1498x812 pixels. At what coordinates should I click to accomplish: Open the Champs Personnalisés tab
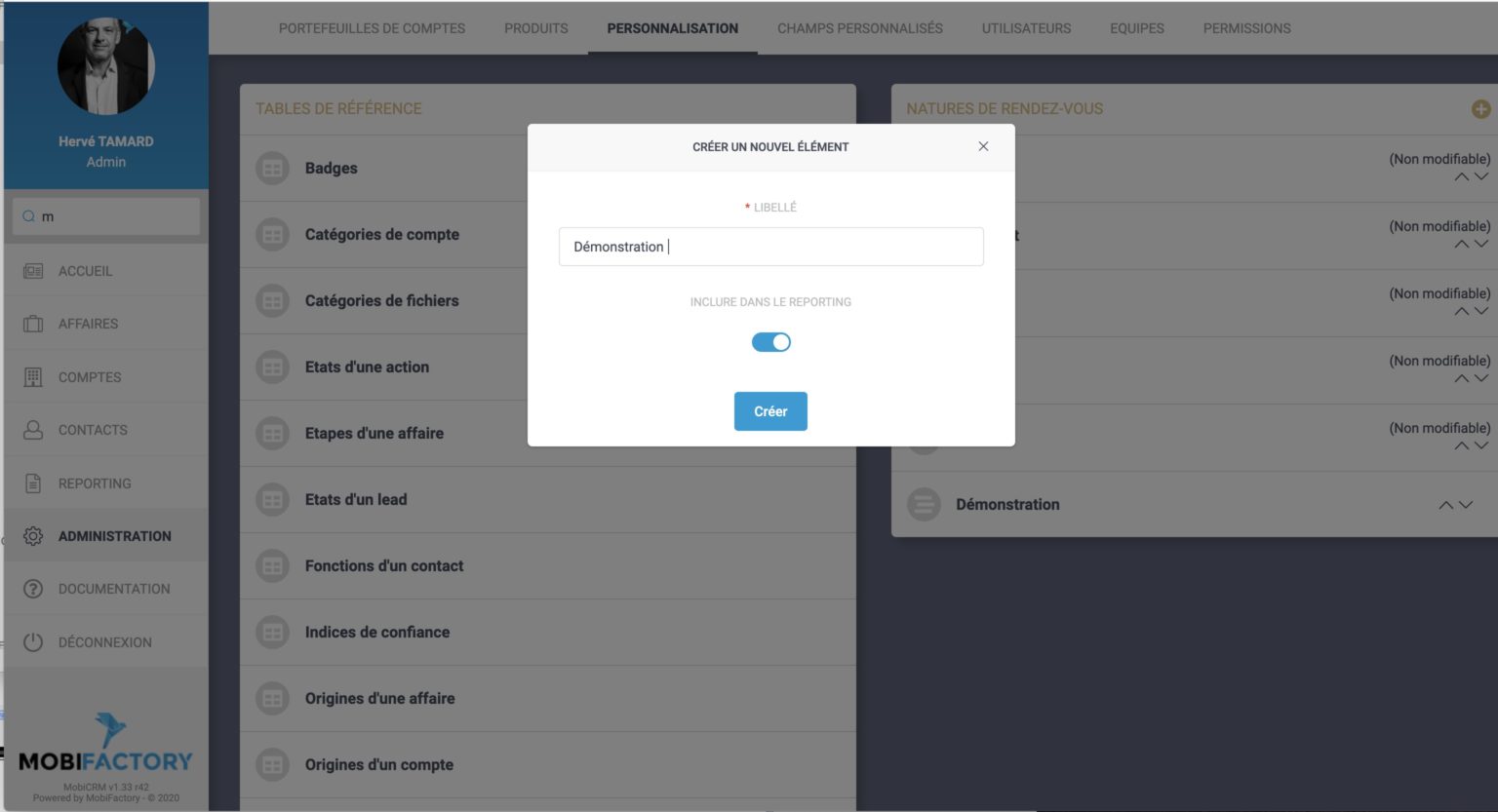(x=858, y=28)
